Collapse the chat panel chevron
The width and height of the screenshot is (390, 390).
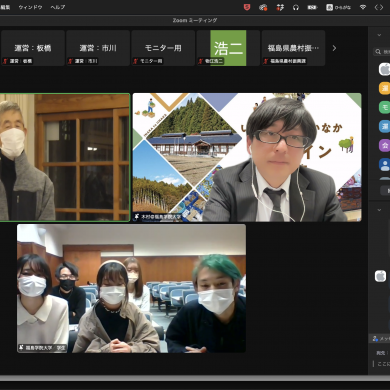(379, 210)
